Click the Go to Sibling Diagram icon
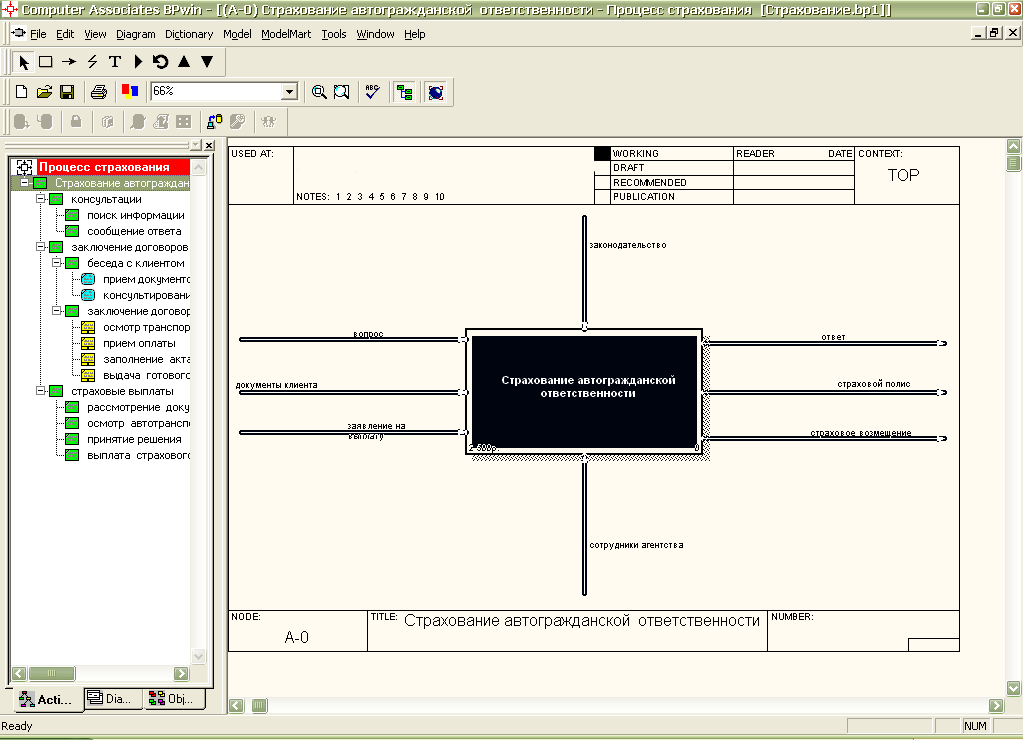The image size is (1023, 740). click(160, 62)
